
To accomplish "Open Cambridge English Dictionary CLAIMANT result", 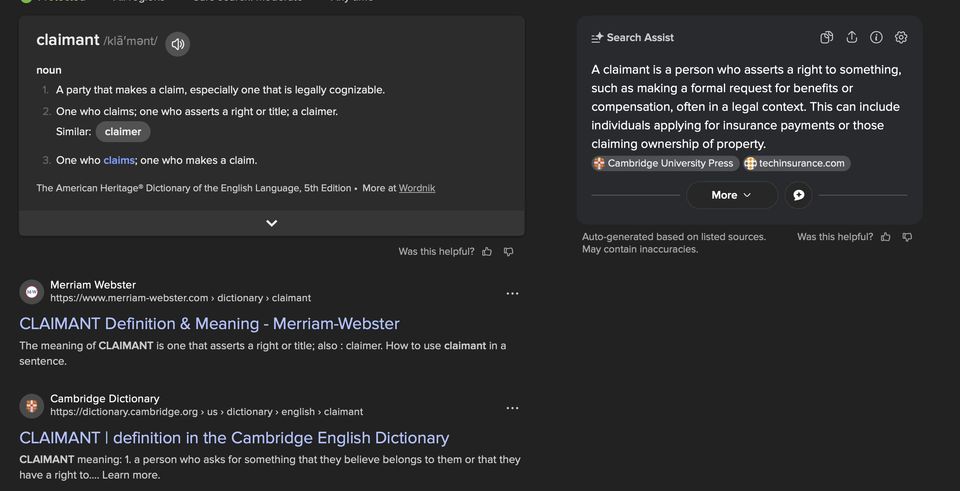I will point(234,438).
